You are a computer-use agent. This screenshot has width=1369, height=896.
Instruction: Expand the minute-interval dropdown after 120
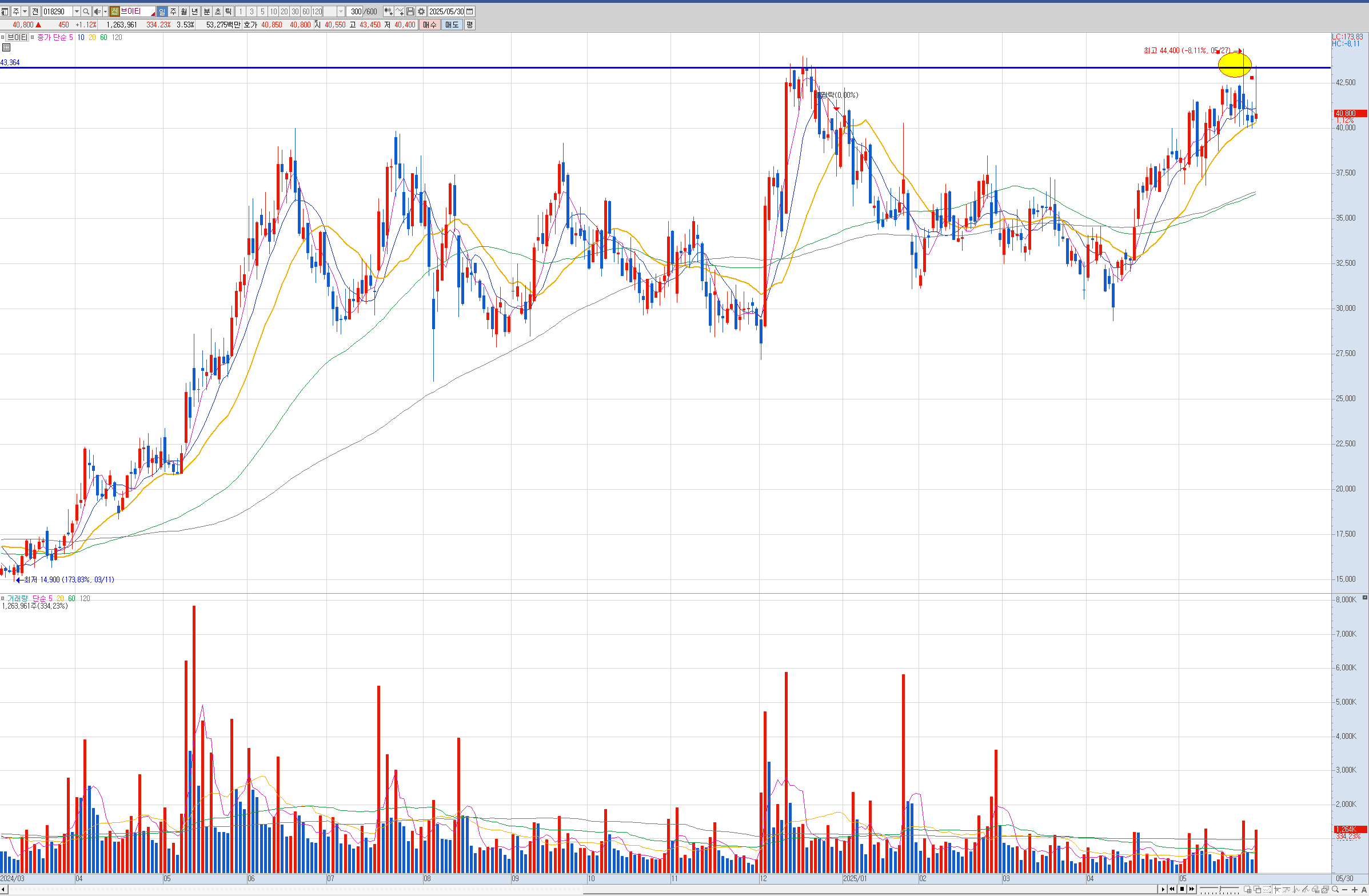tap(341, 11)
